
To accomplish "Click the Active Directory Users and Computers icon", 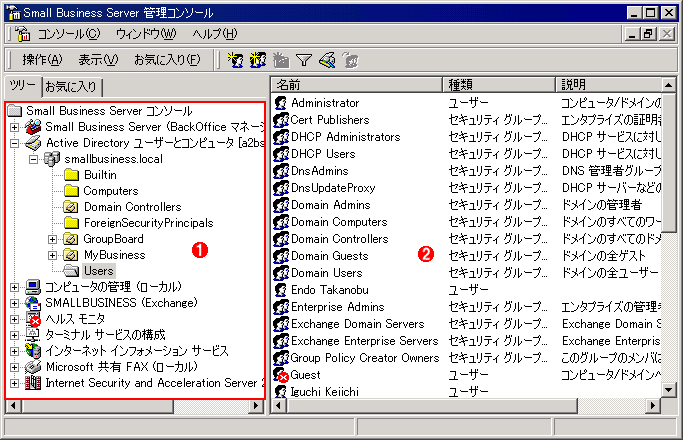I will tap(33, 143).
